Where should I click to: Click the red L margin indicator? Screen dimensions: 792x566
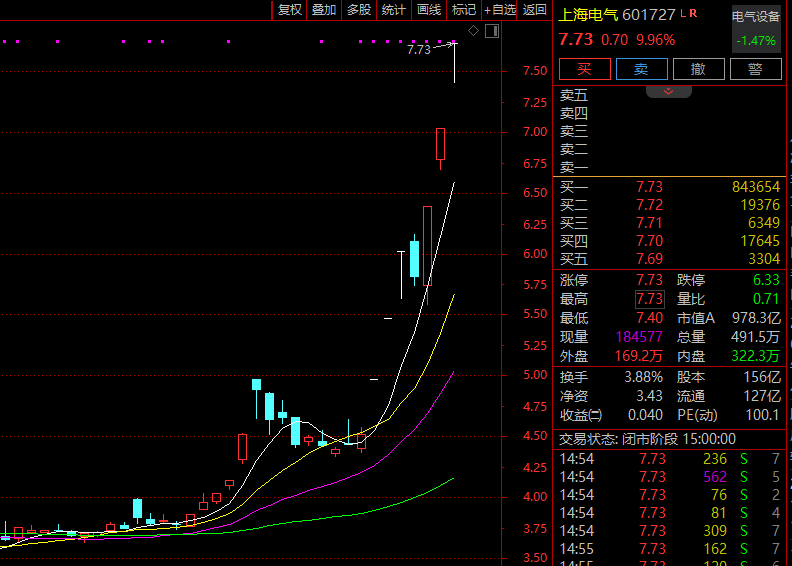point(683,14)
